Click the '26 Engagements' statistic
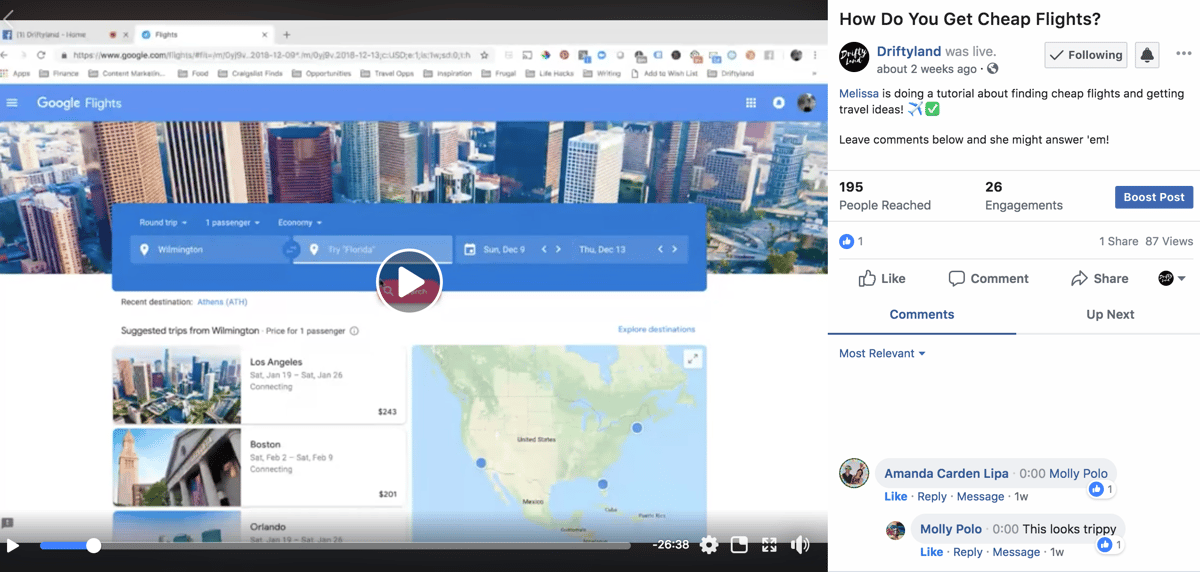The width and height of the screenshot is (1200, 572). point(1024,196)
